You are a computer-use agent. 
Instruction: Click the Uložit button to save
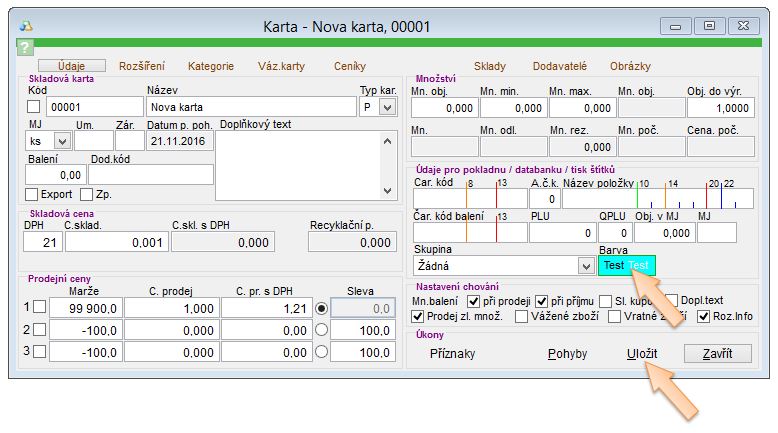coord(641,354)
